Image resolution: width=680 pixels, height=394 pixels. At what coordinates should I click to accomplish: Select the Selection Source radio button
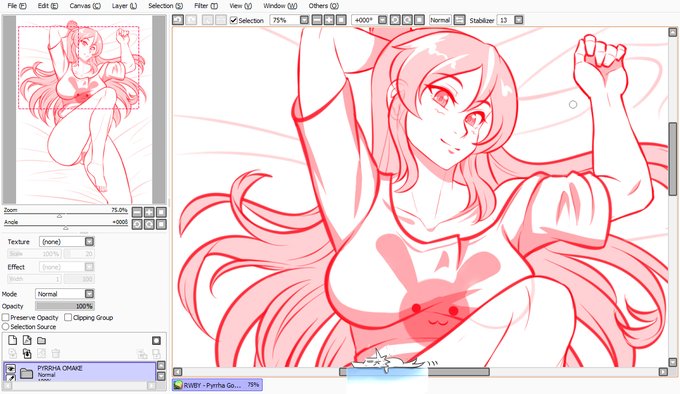click(6, 326)
